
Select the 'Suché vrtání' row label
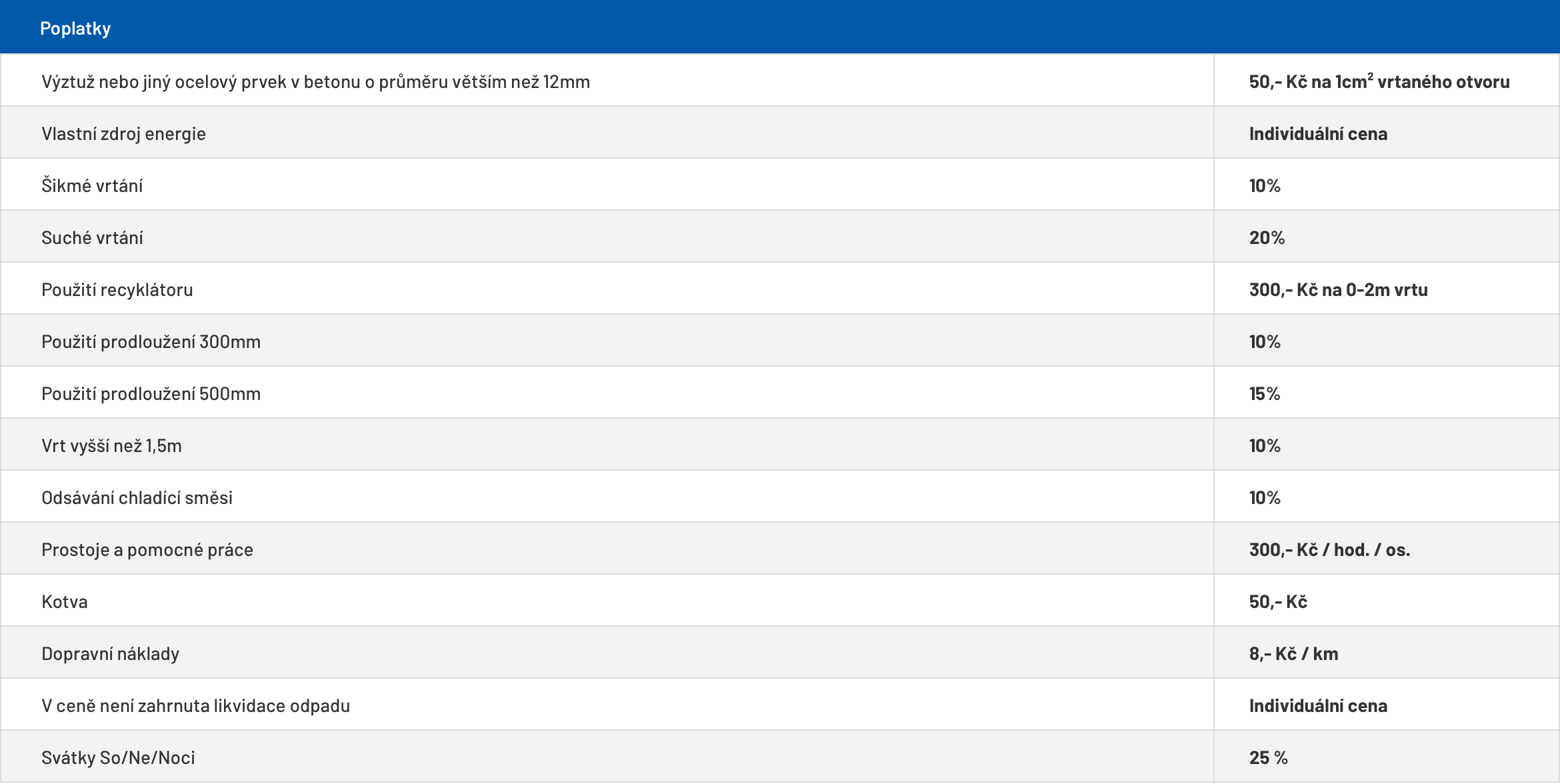[92, 238]
